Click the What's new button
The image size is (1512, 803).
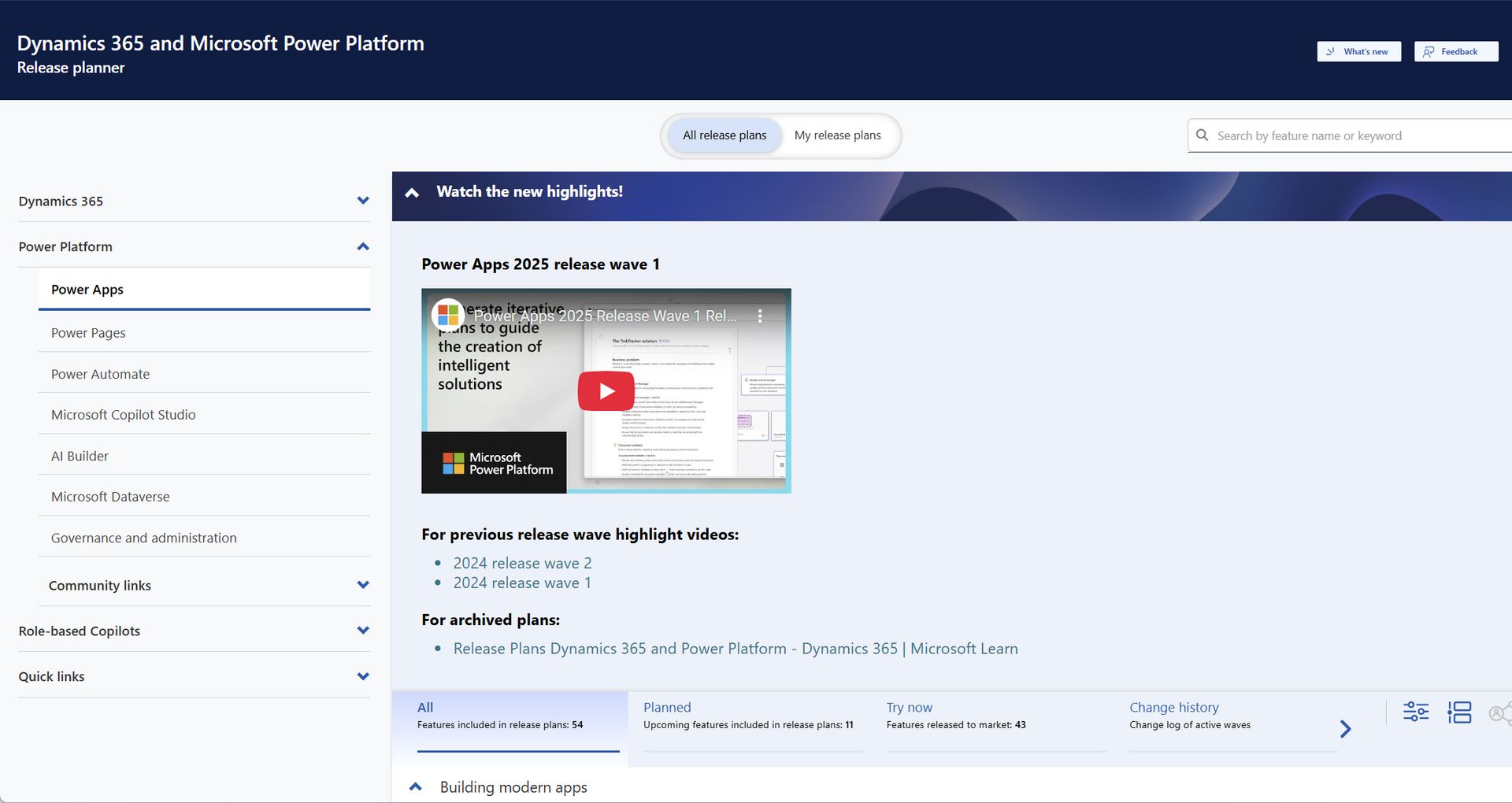1358,52
